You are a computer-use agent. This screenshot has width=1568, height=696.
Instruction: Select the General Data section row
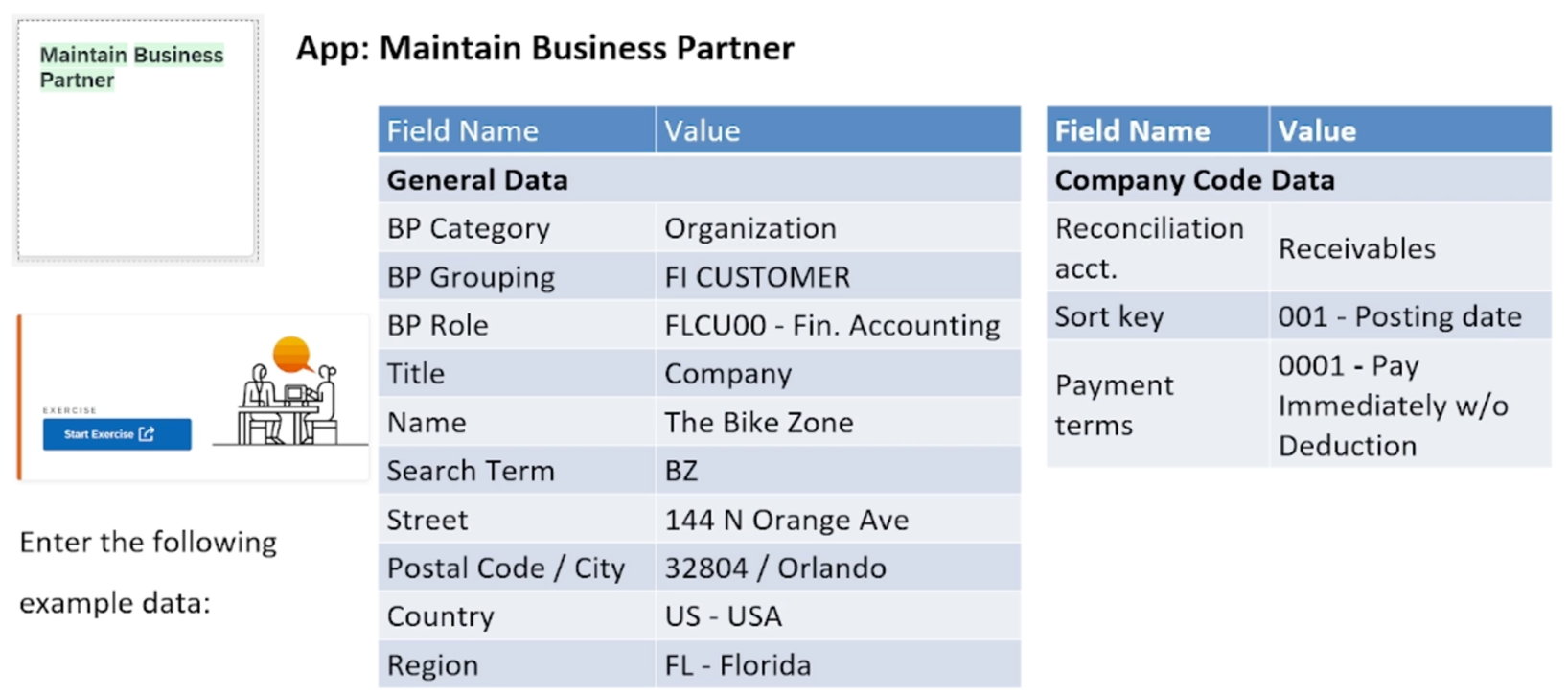click(700, 179)
